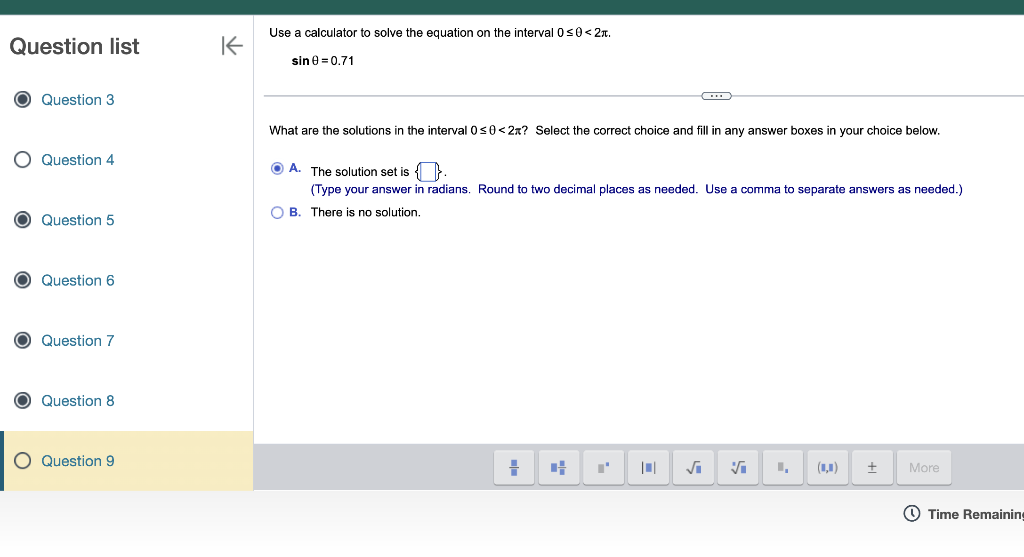Insert an nth root symbol

pyautogui.click(x=738, y=468)
